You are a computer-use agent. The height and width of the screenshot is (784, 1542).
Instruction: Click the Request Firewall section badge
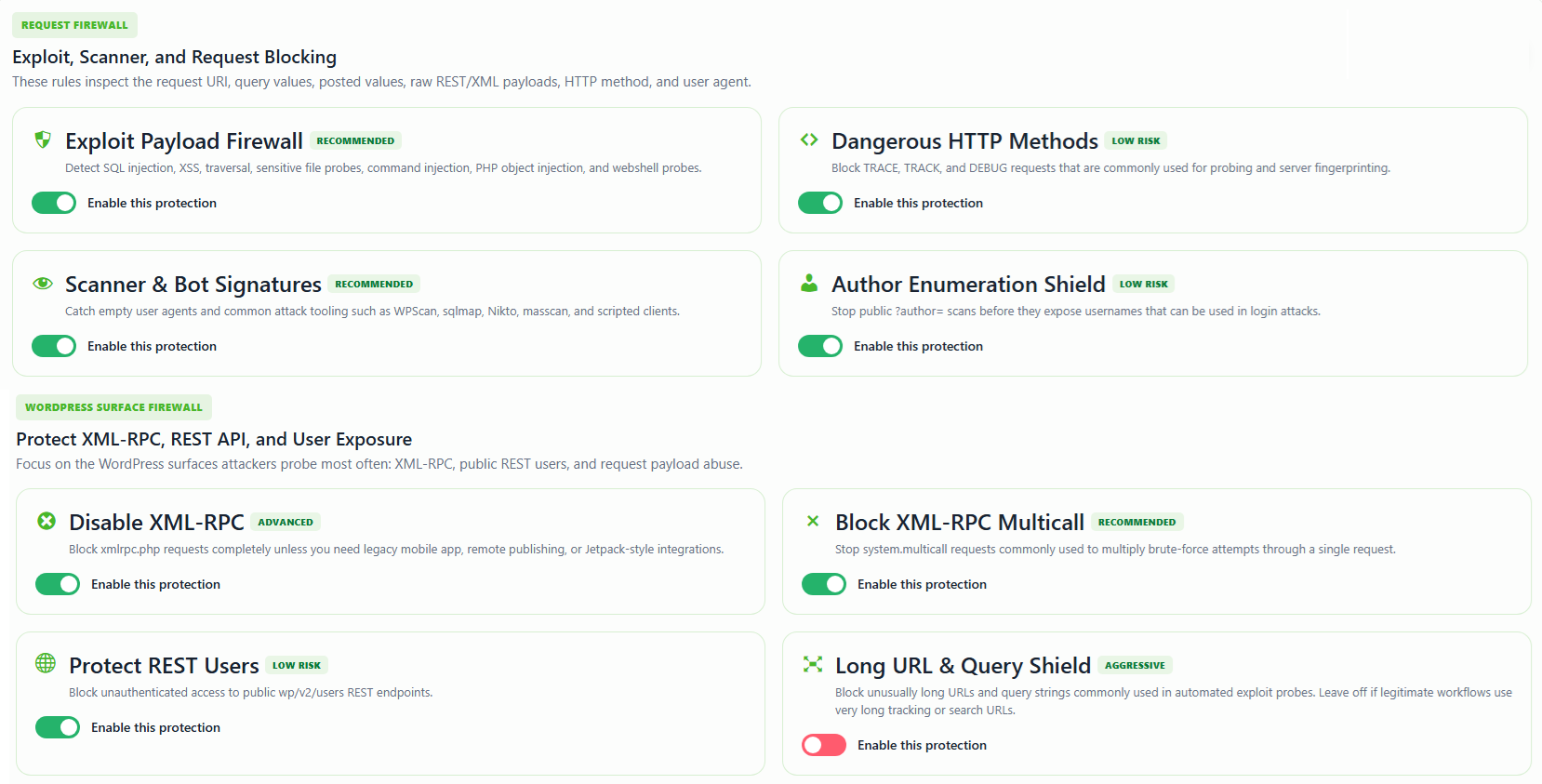coord(74,25)
